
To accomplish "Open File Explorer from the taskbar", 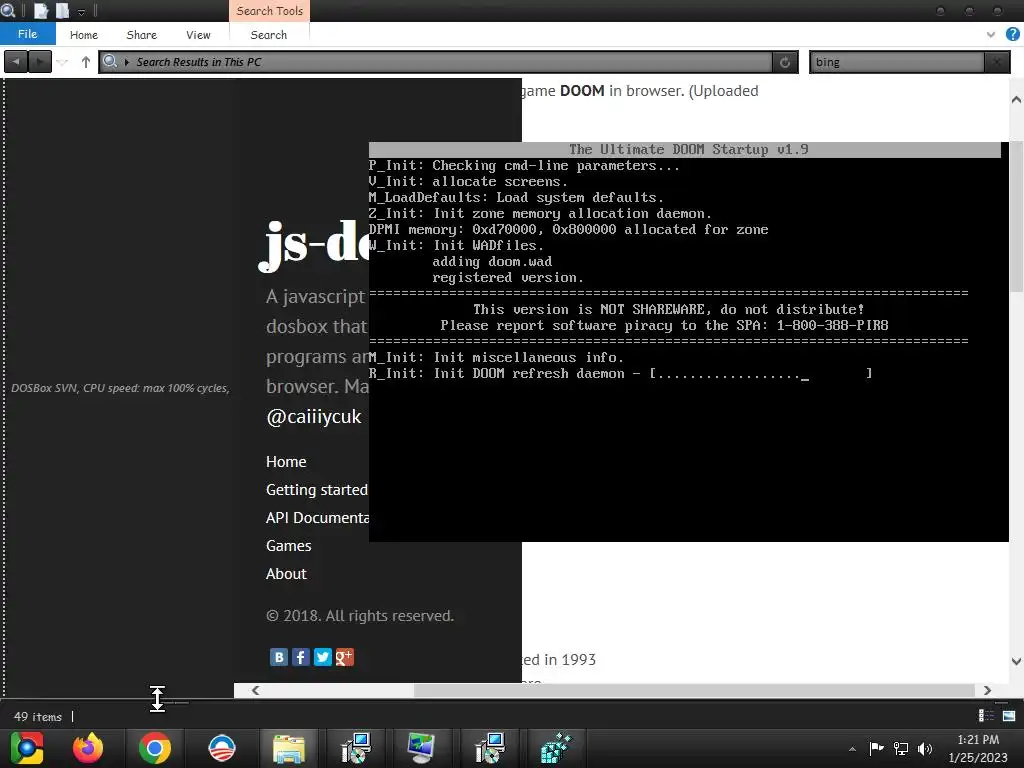I will point(289,748).
